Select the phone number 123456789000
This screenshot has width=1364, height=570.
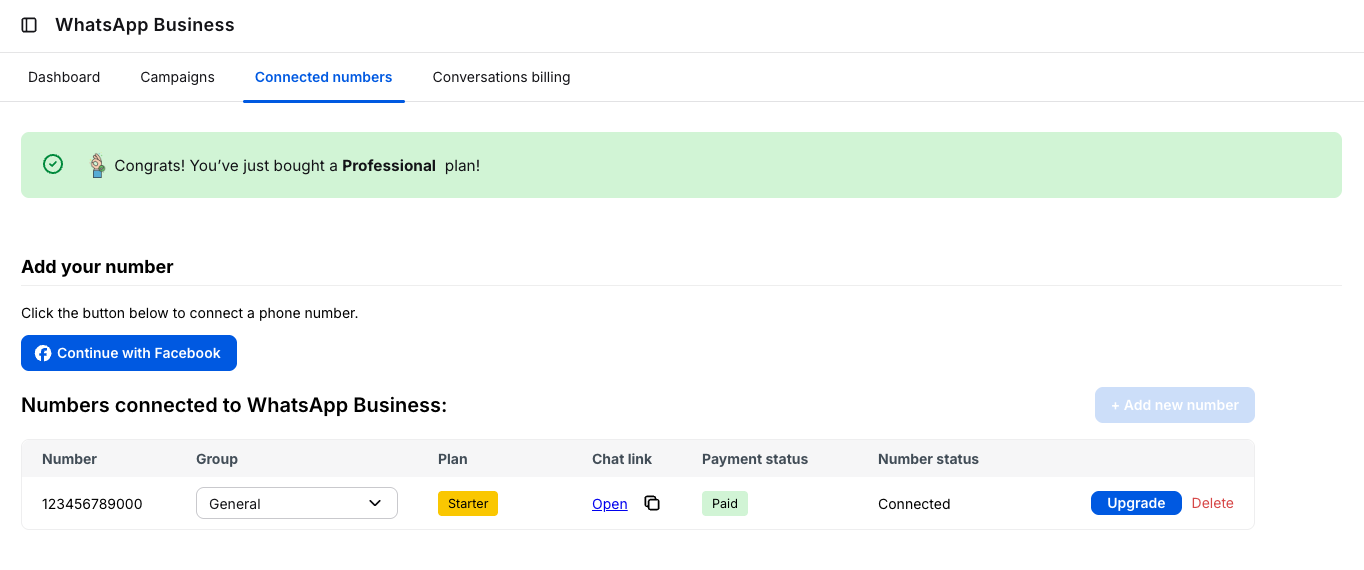(x=92, y=504)
